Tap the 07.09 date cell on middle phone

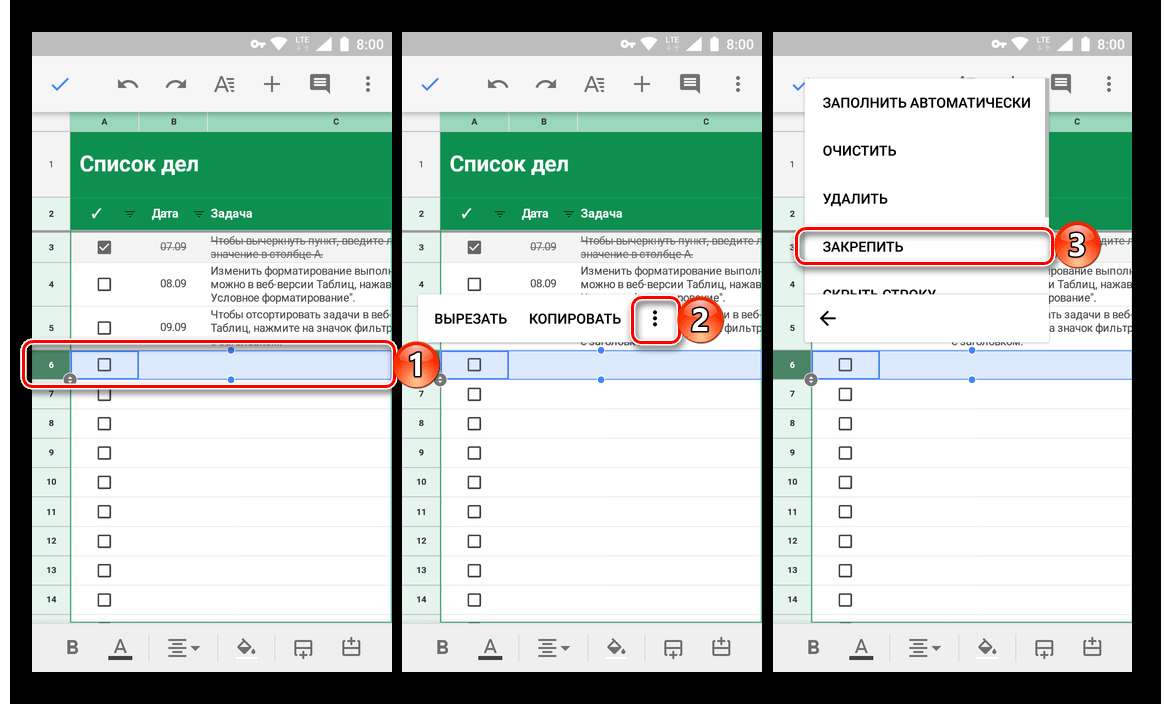543,247
